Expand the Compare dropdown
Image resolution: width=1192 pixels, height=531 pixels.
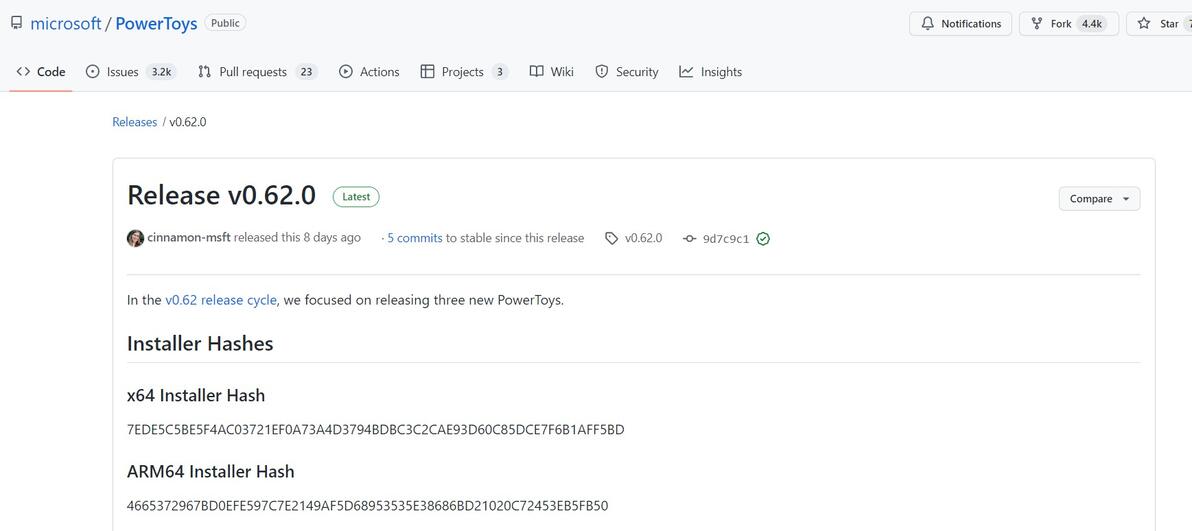click(1098, 199)
